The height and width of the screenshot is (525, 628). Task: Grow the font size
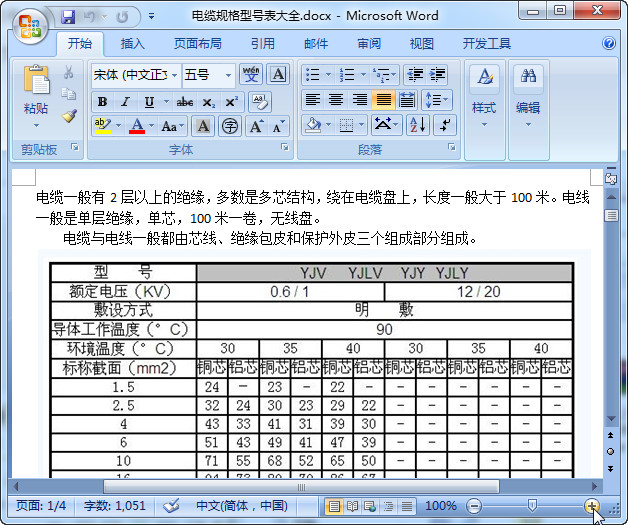256,126
